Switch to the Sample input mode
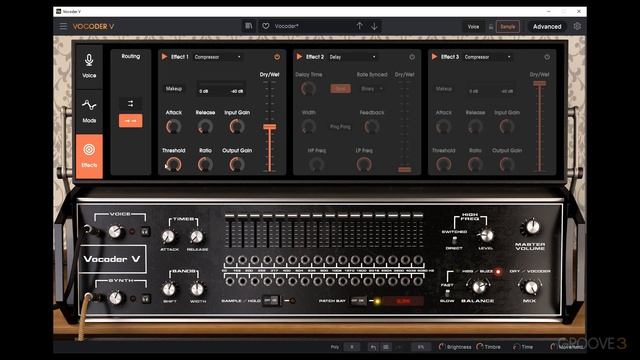 (508, 27)
